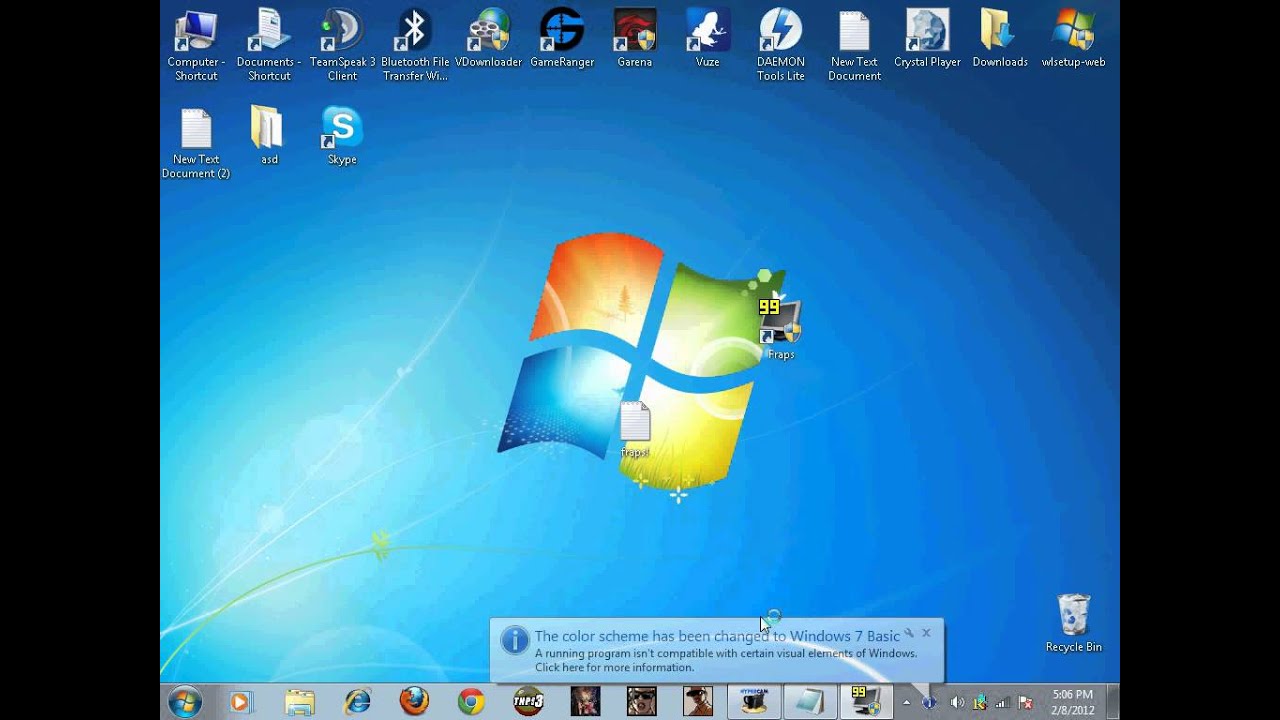Open the Documents - Shortcut icon
Screen dimensions: 1280x720
click(269, 44)
